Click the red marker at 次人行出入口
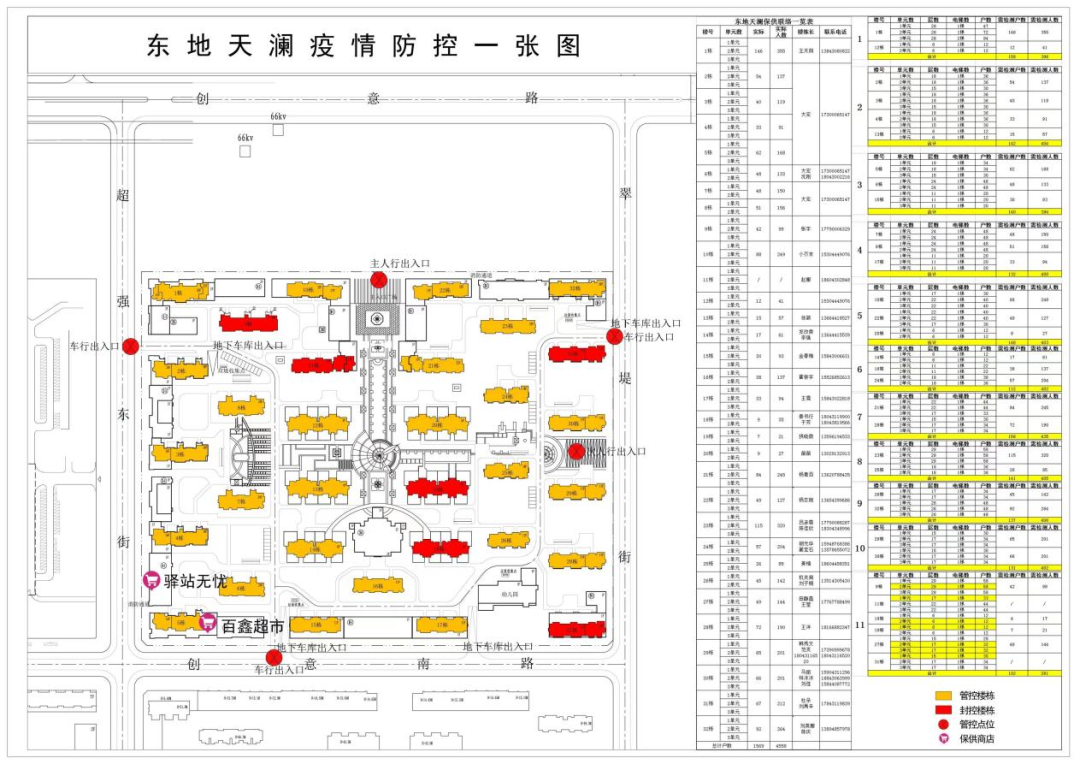This screenshot has width=1080, height=764. [576, 451]
